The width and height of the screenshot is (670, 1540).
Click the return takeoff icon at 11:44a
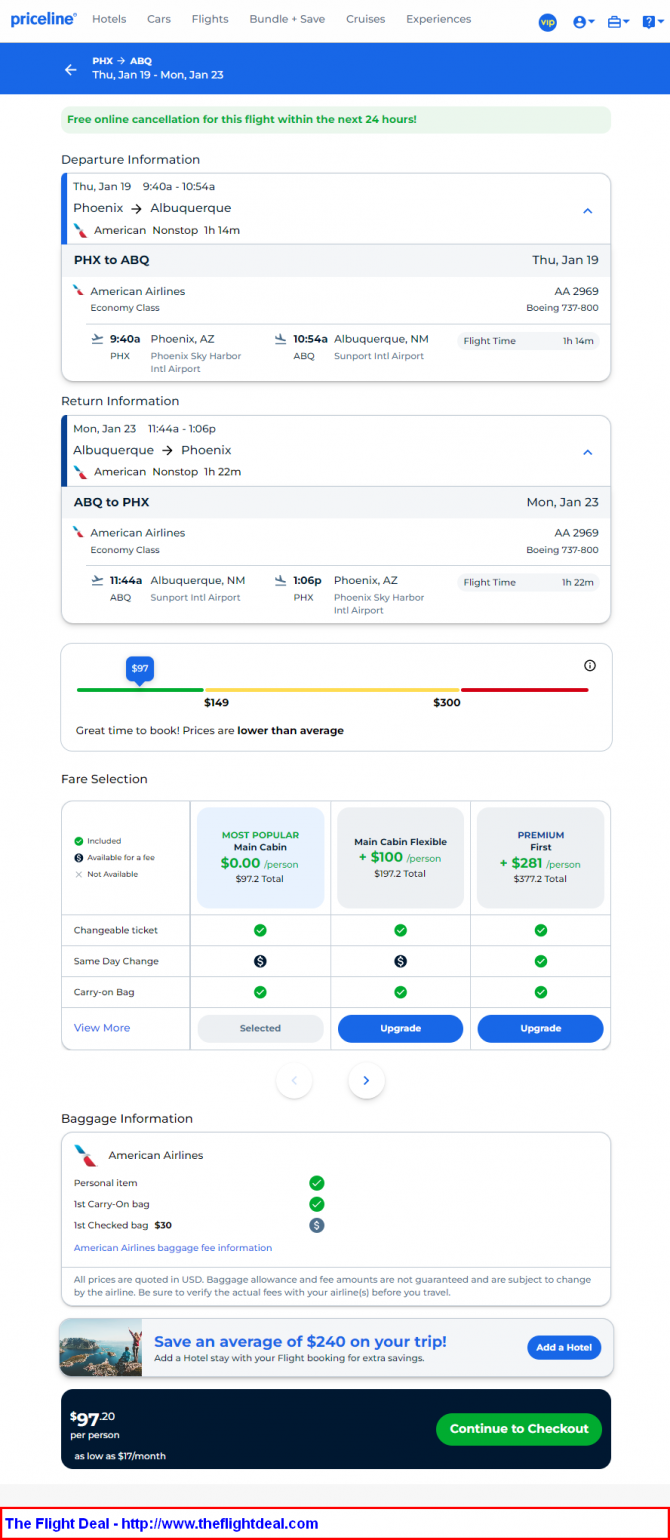click(x=97, y=580)
